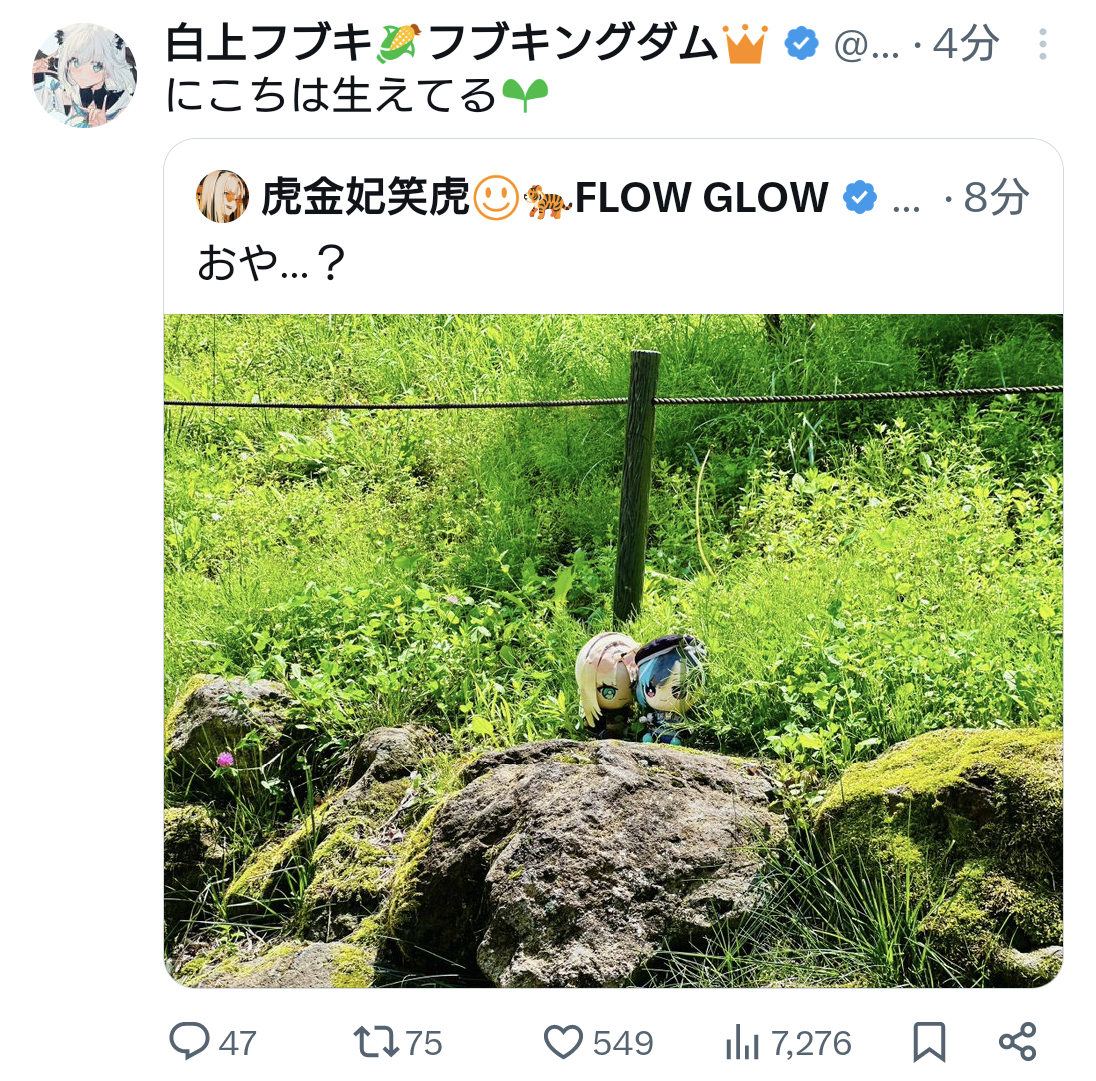Repost the tweet via the retweet icon
This screenshot has height=1081, width=1096.
pyautogui.click(x=376, y=1042)
